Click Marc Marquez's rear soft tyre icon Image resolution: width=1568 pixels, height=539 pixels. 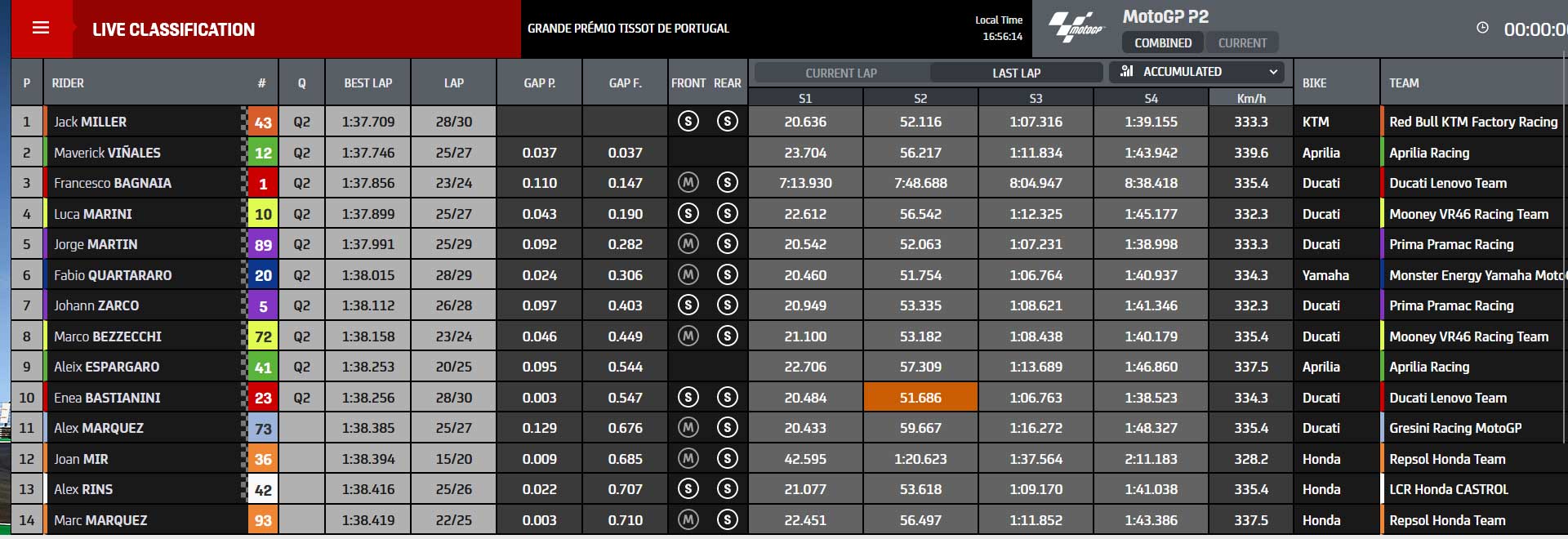pyautogui.click(x=727, y=519)
